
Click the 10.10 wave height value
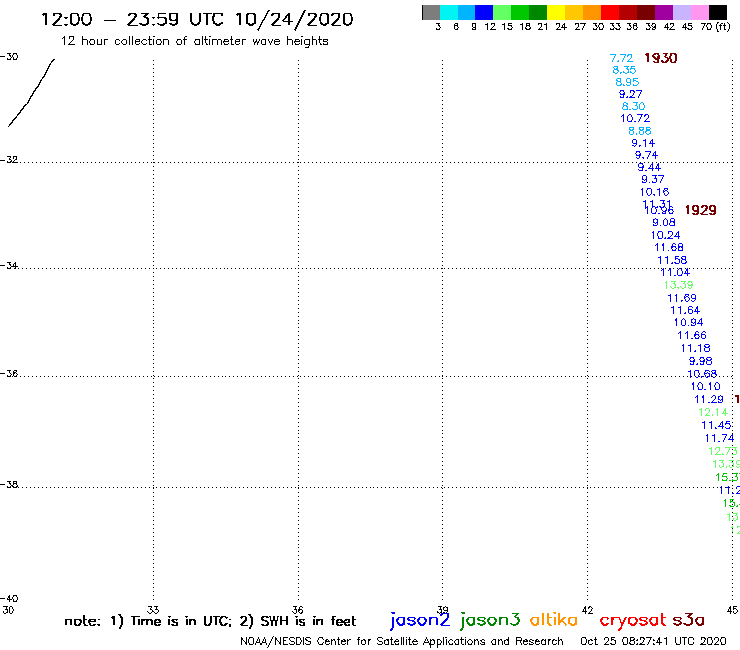[706, 386]
